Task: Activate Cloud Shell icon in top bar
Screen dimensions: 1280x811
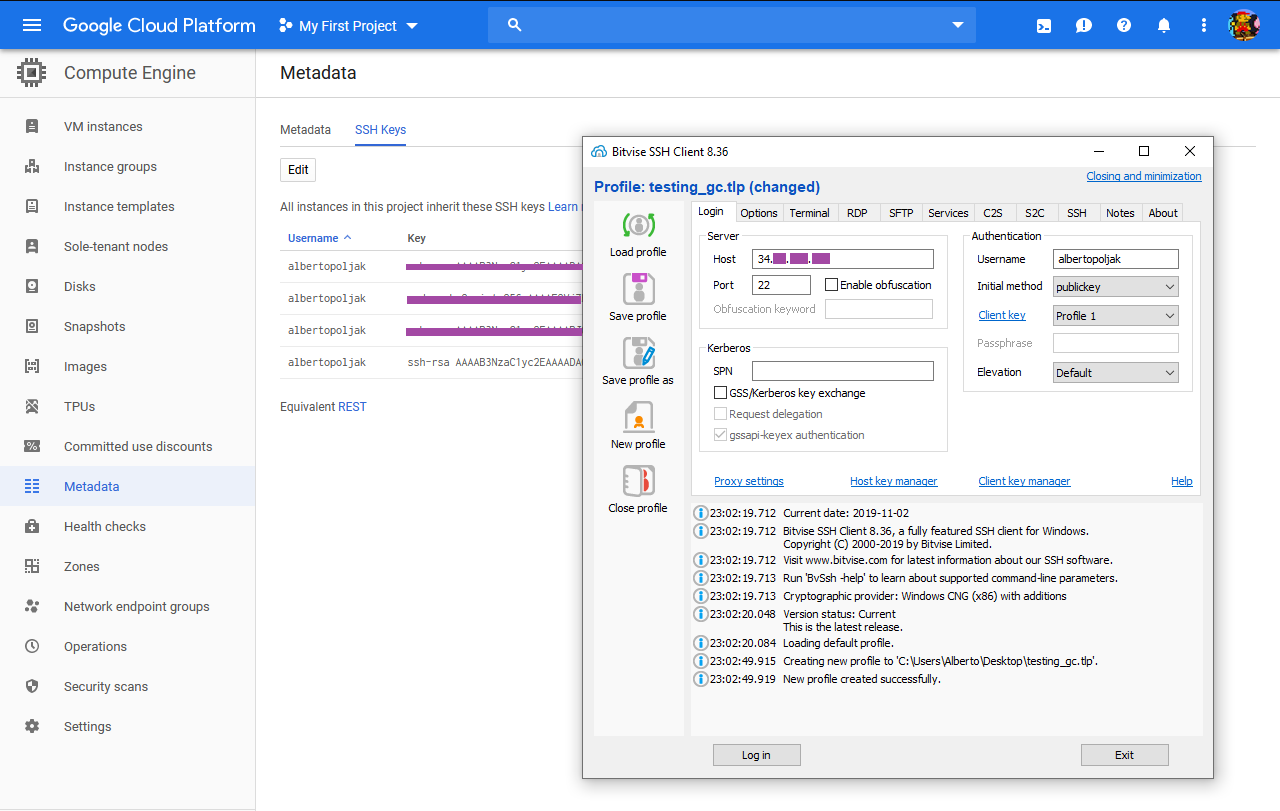Action: pos(1044,25)
